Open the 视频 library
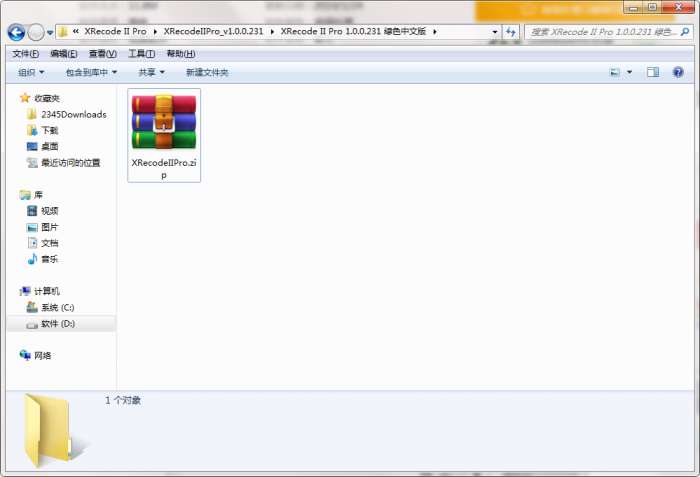The width and height of the screenshot is (700, 477). tap(50, 211)
